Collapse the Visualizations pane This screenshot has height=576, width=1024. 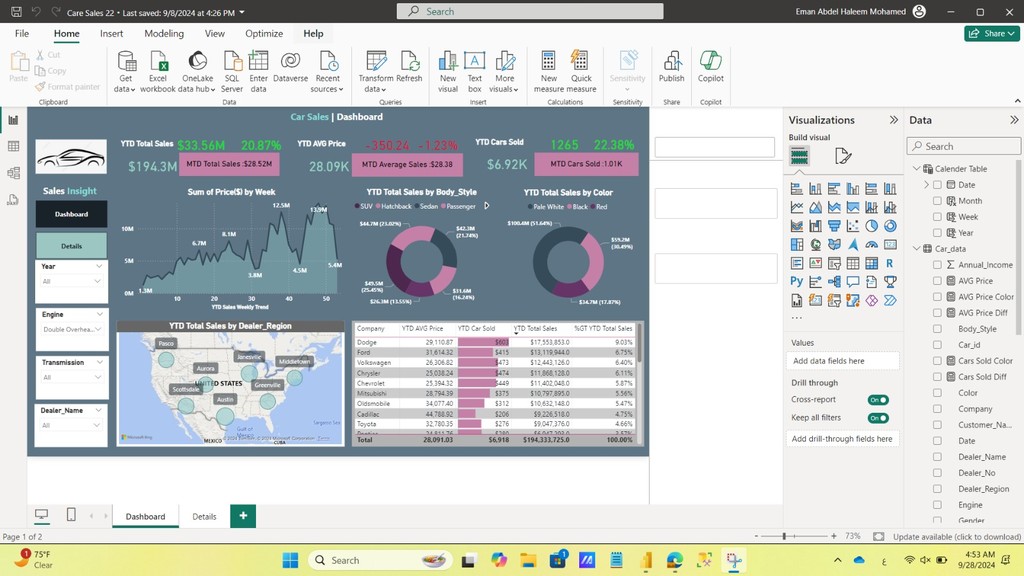click(x=893, y=120)
